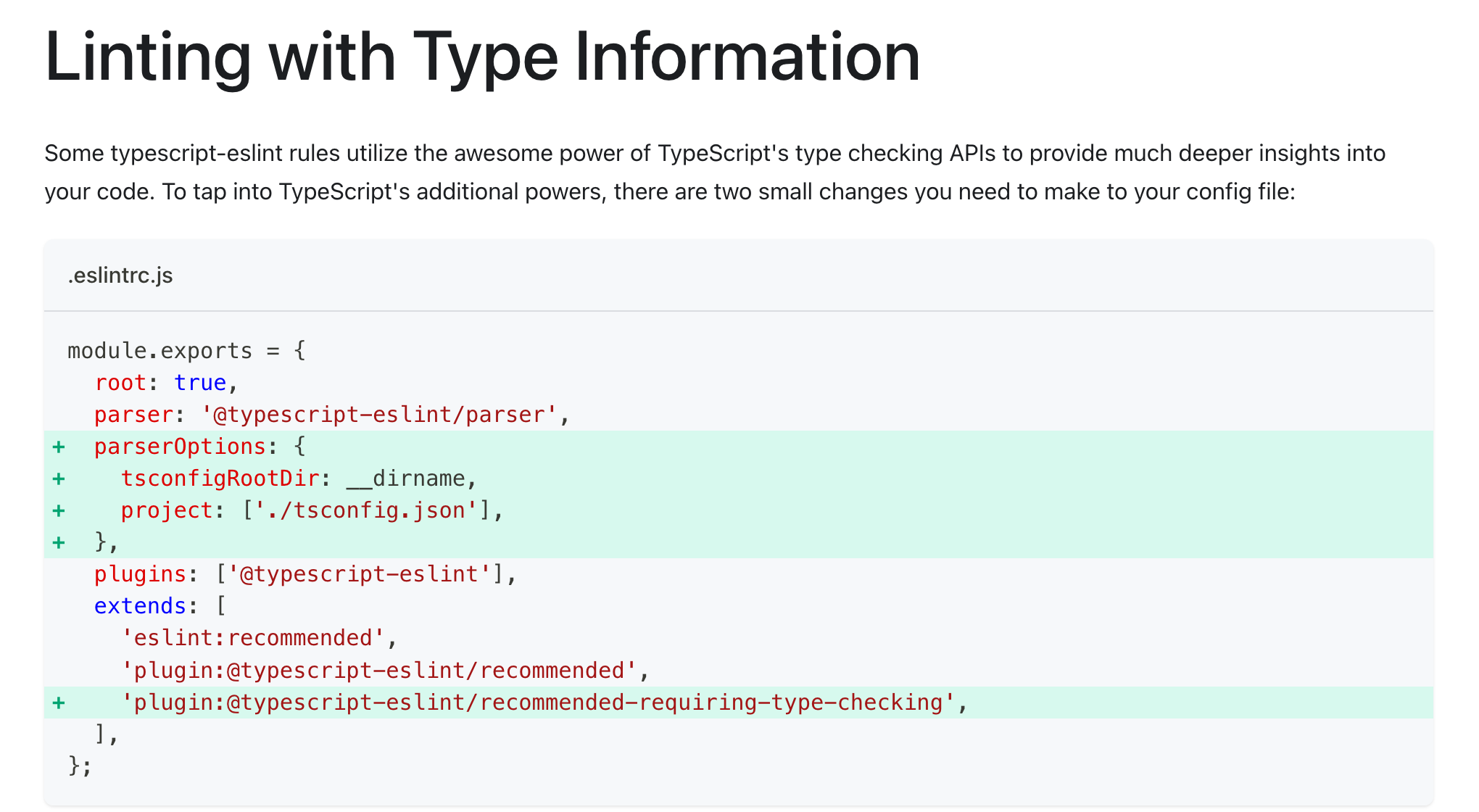
Task: Click the "__dirname" value in the code
Action: pos(405,478)
